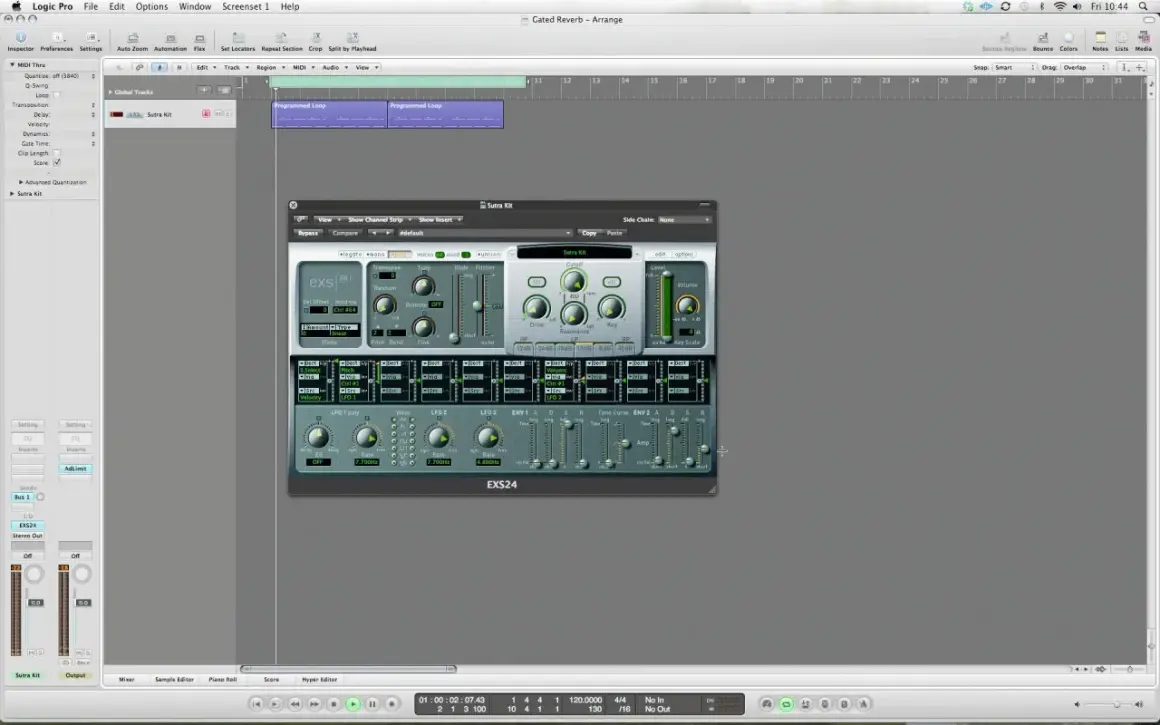
Task: Click the Pause button in the transport
Action: [372, 704]
